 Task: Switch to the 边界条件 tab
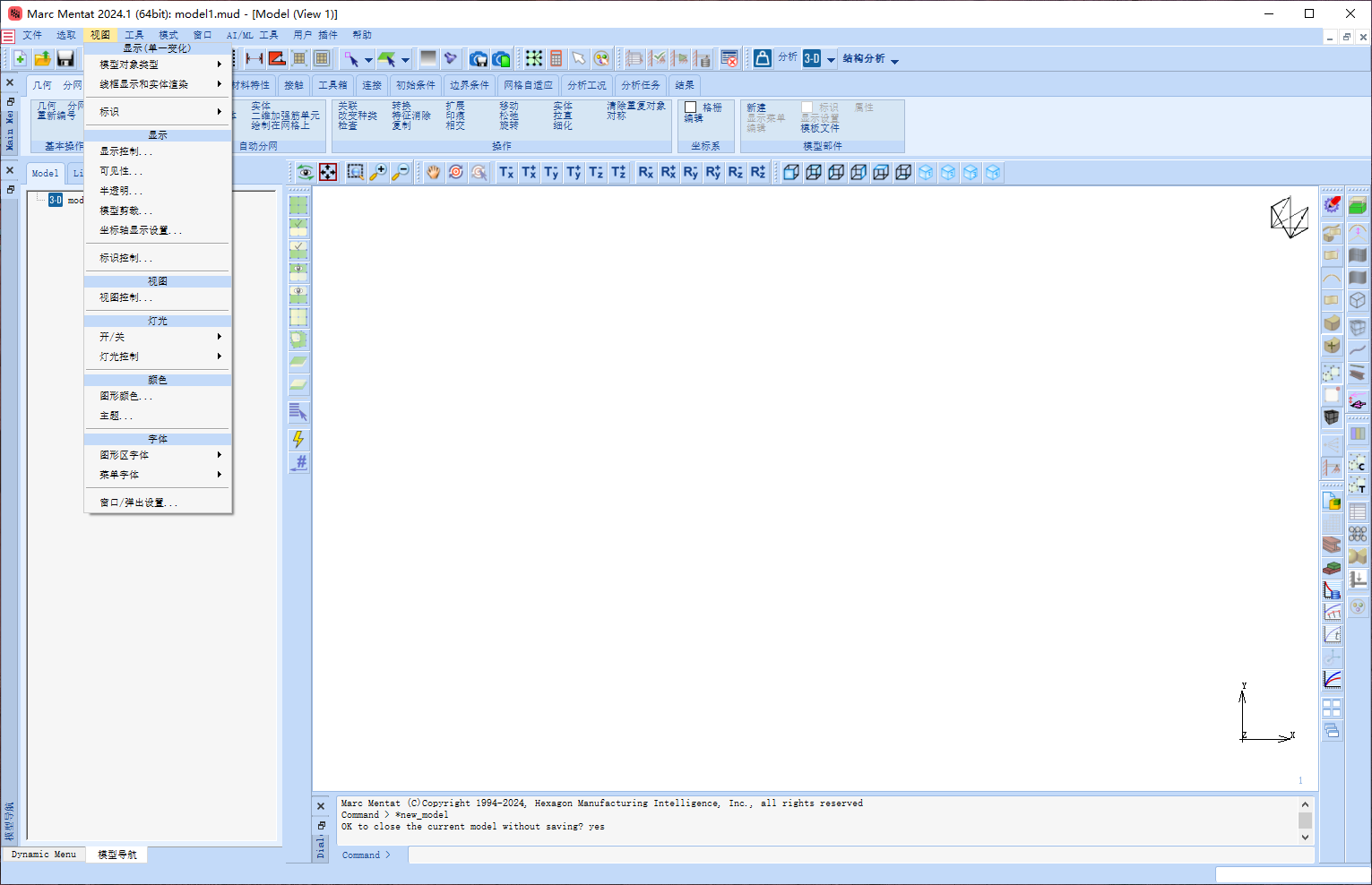click(469, 85)
